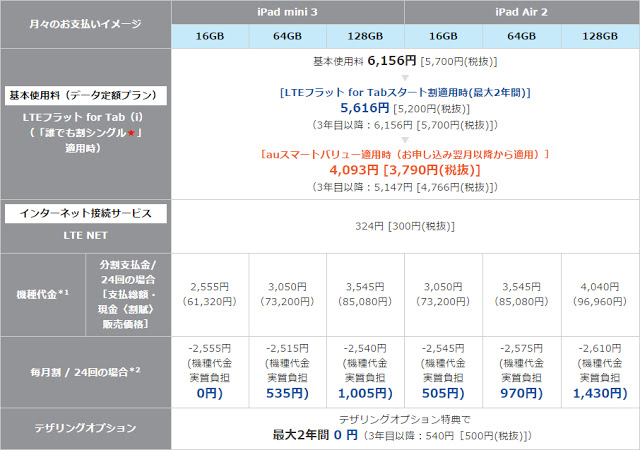
Task: Click the 324円 [300円(税抜)] value
Action: [405, 226]
